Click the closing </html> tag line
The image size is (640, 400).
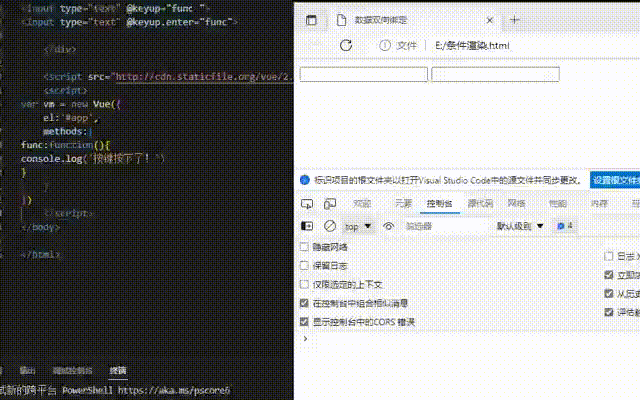pos(40,254)
